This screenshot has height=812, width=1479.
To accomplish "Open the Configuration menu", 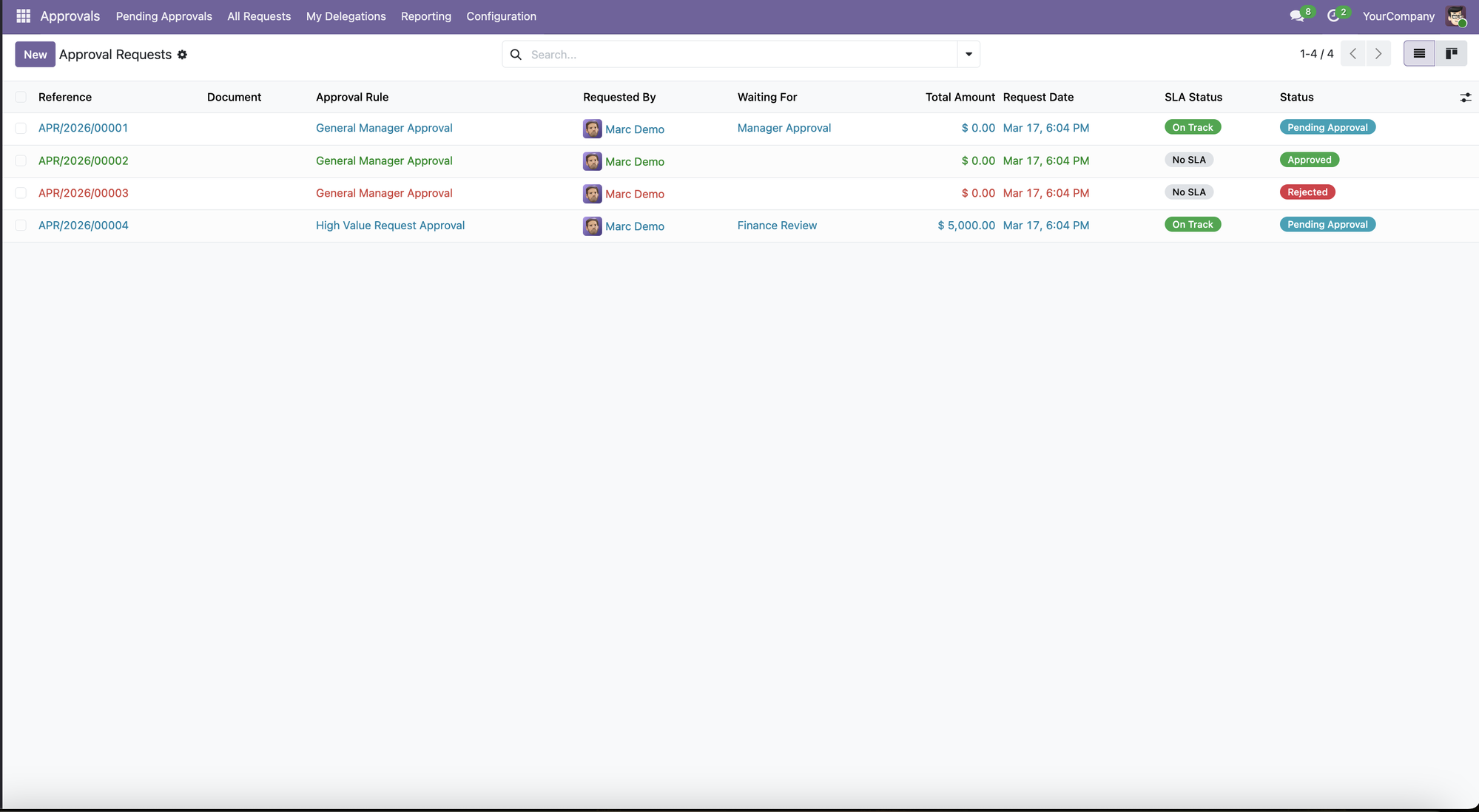I will pos(501,16).
